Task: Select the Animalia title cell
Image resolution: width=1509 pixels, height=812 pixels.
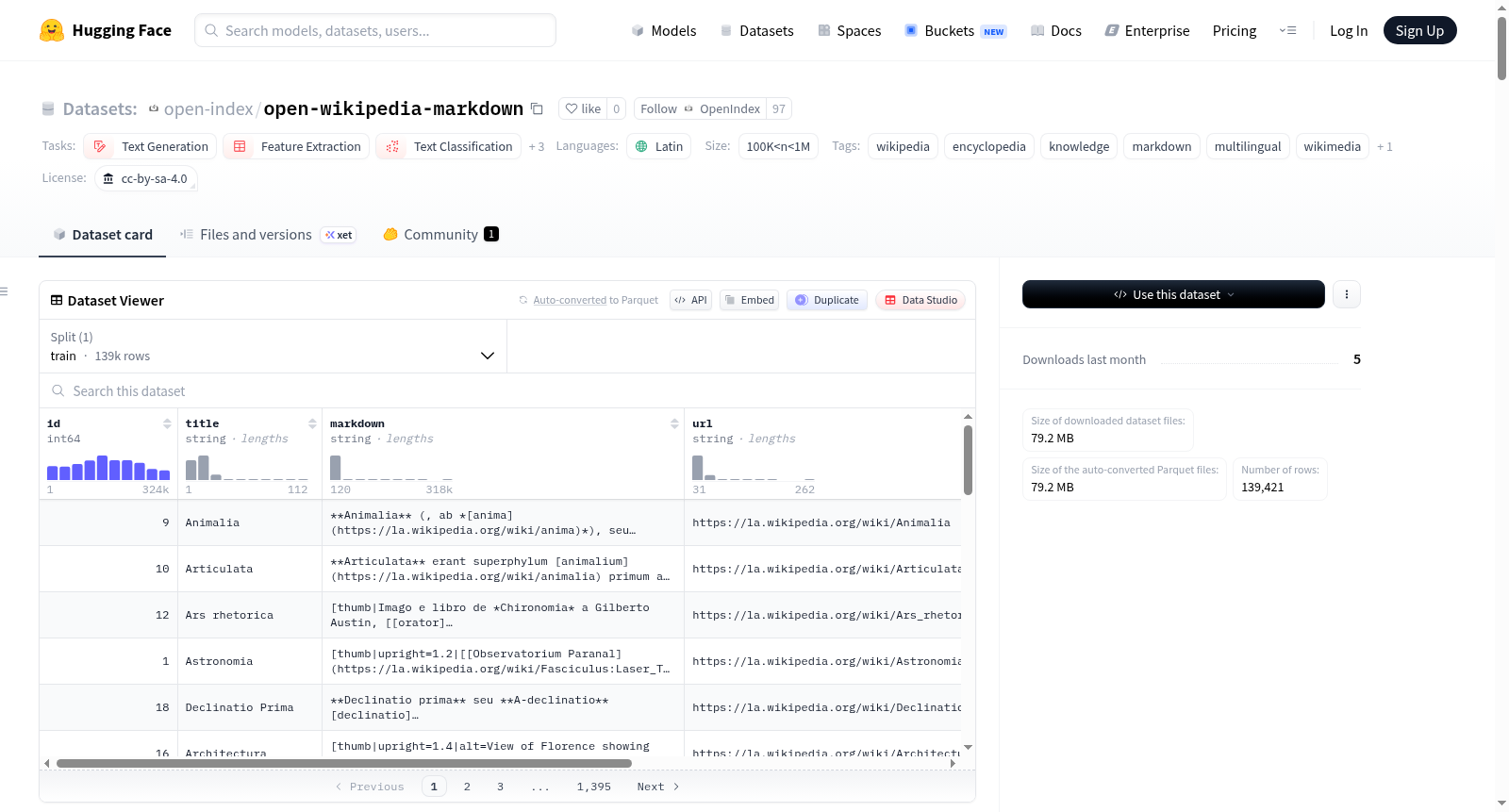Action: coord(250,522)
